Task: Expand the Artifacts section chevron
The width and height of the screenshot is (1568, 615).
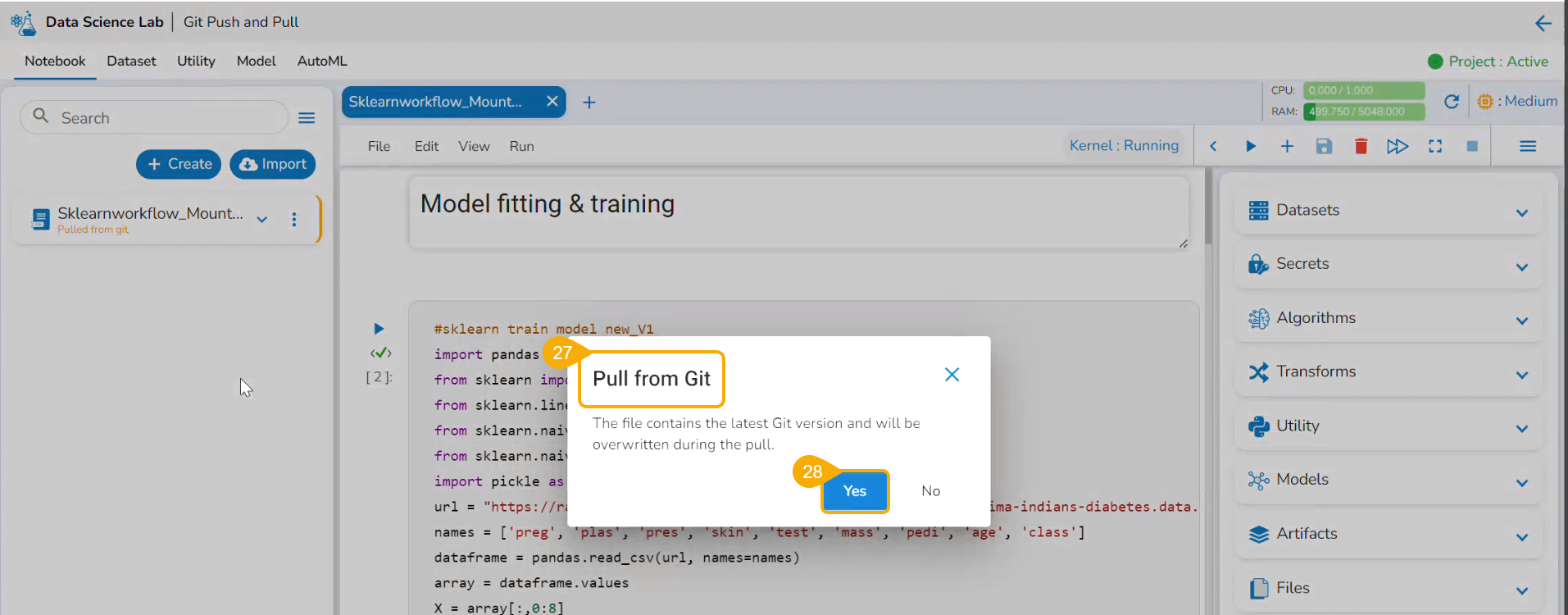Action: [1522, 537]
